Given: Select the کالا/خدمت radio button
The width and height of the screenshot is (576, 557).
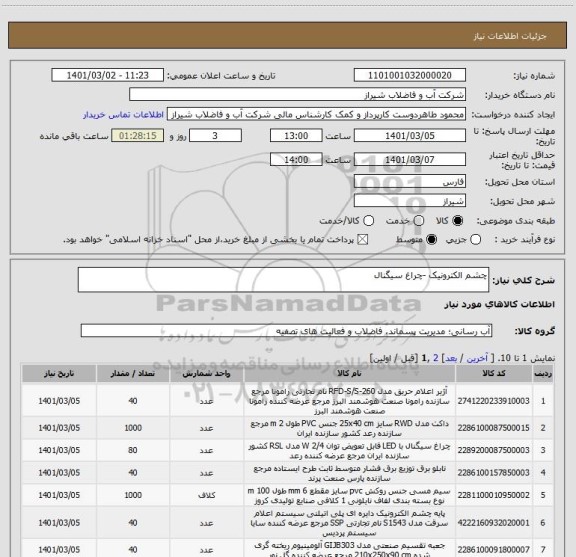Looking at the screenshot, I should tap(368, 220).
